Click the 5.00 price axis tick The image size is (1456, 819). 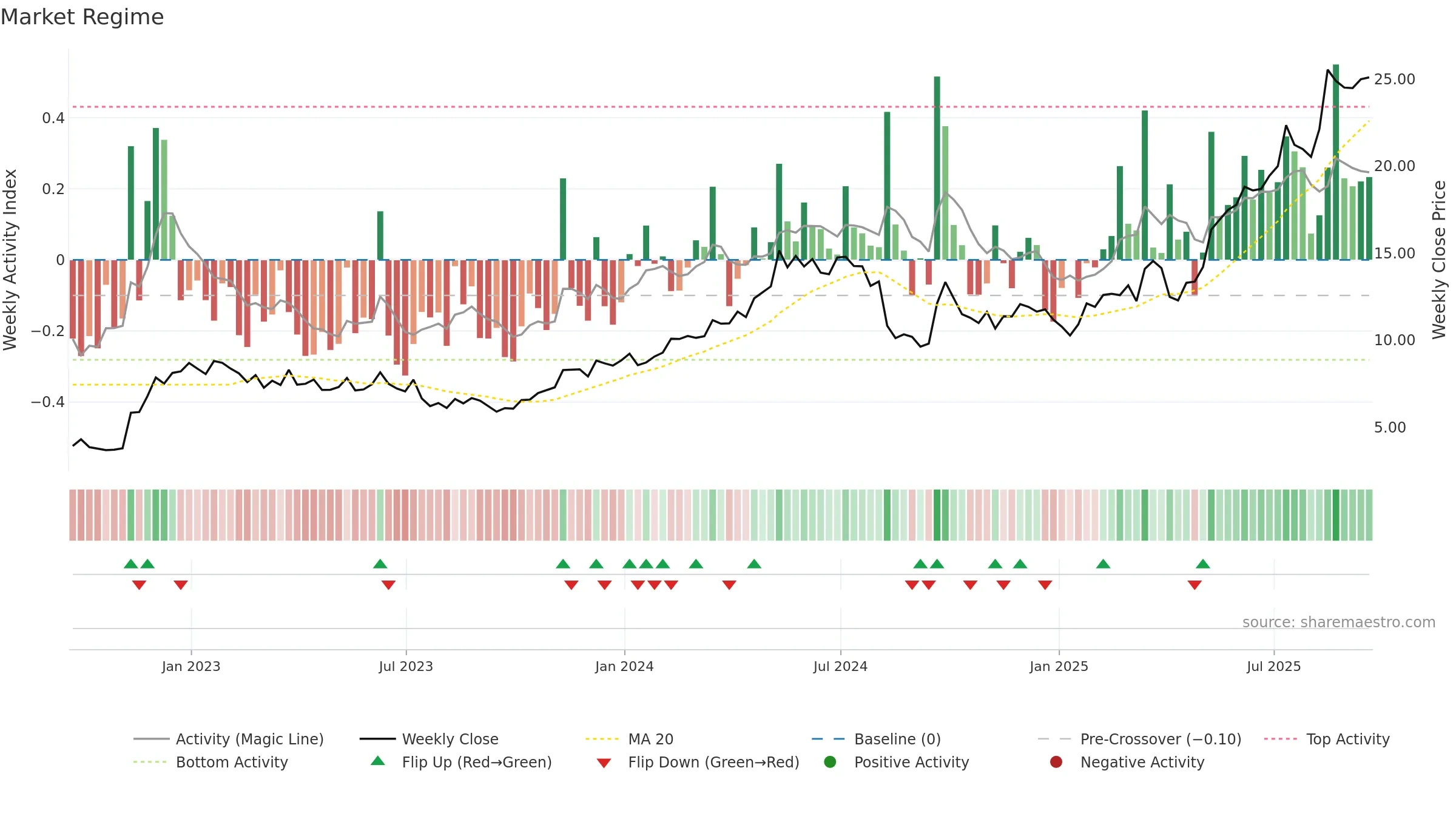coord(1390,428)
